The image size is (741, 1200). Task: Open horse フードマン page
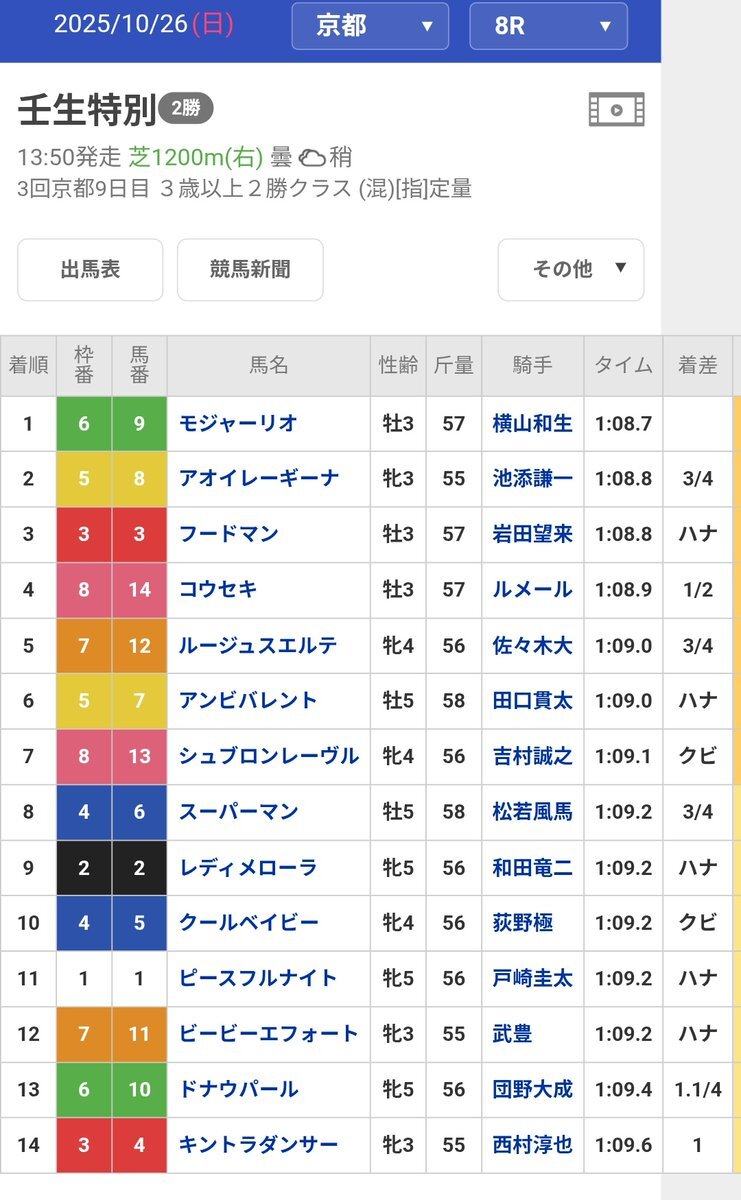[x=228, y=534]
